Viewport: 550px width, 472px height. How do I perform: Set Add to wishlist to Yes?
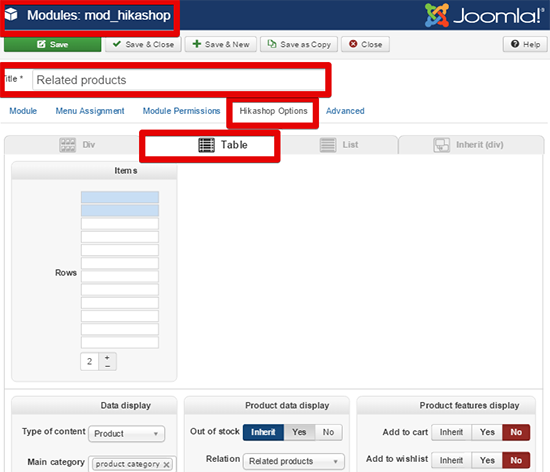487,460
